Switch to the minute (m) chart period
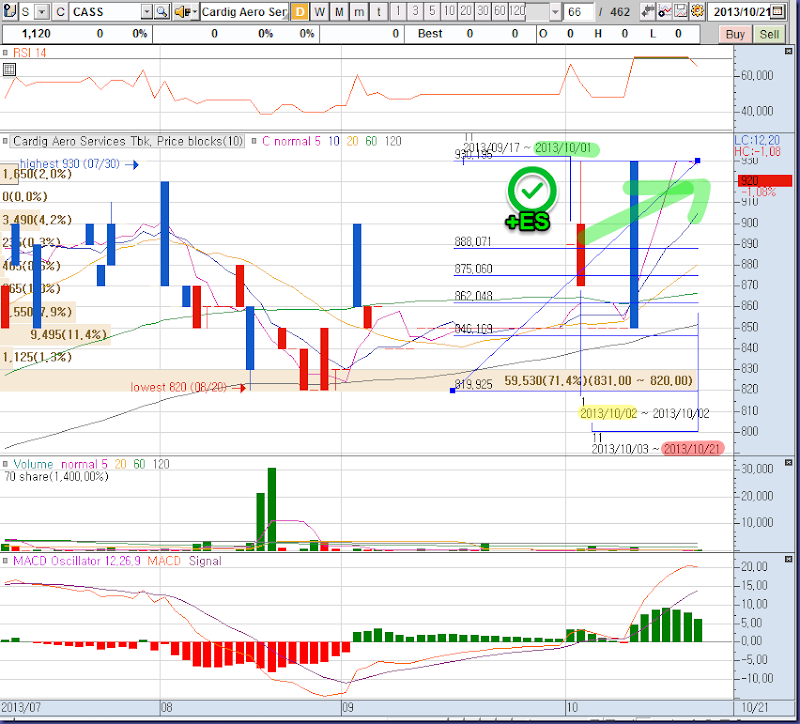The image size is (800, 724). click(359, 12)
